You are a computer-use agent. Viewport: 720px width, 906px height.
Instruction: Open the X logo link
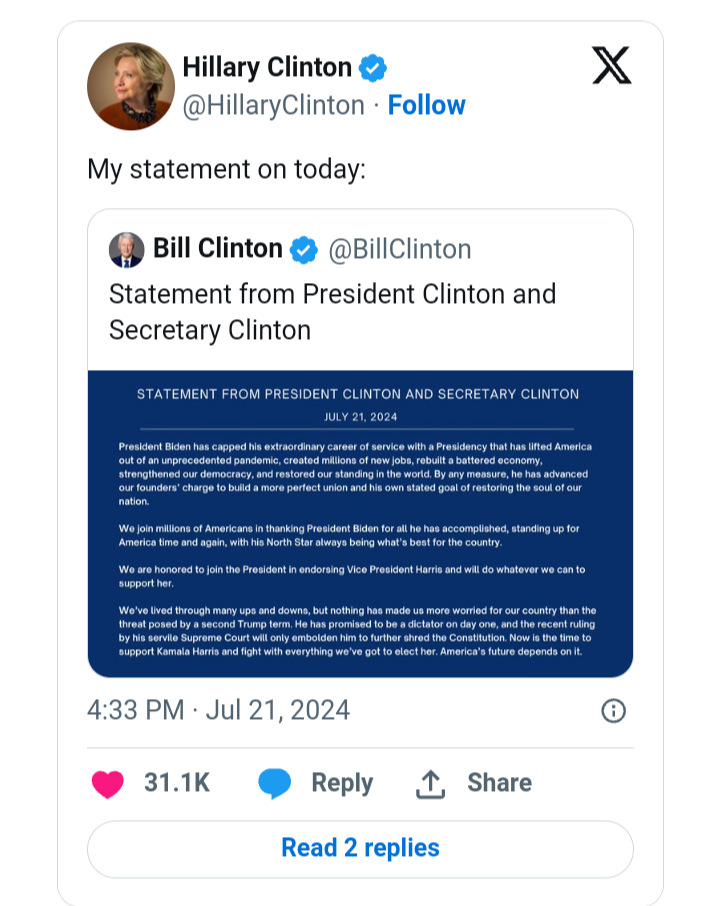coord(611,65)
